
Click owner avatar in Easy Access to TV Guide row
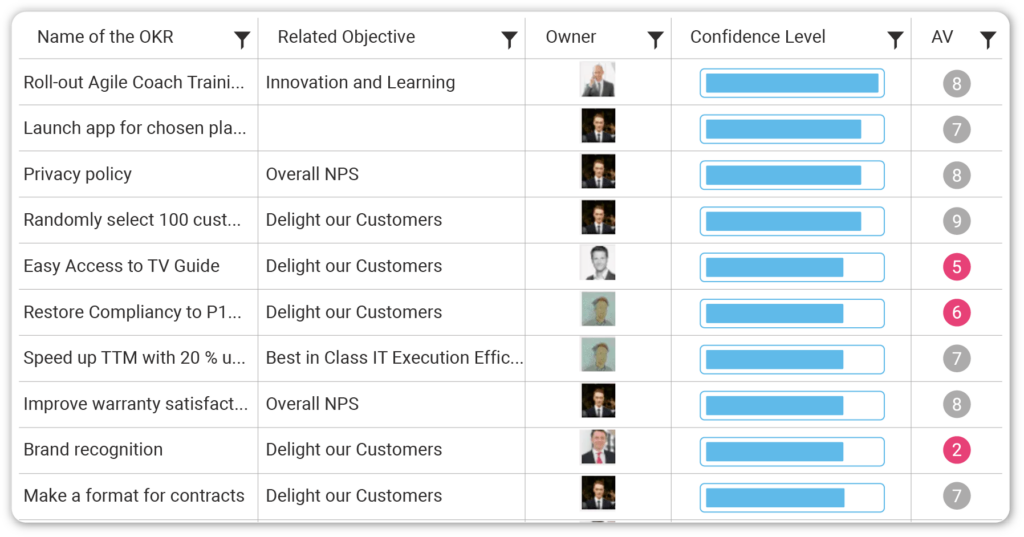point(598,264)
